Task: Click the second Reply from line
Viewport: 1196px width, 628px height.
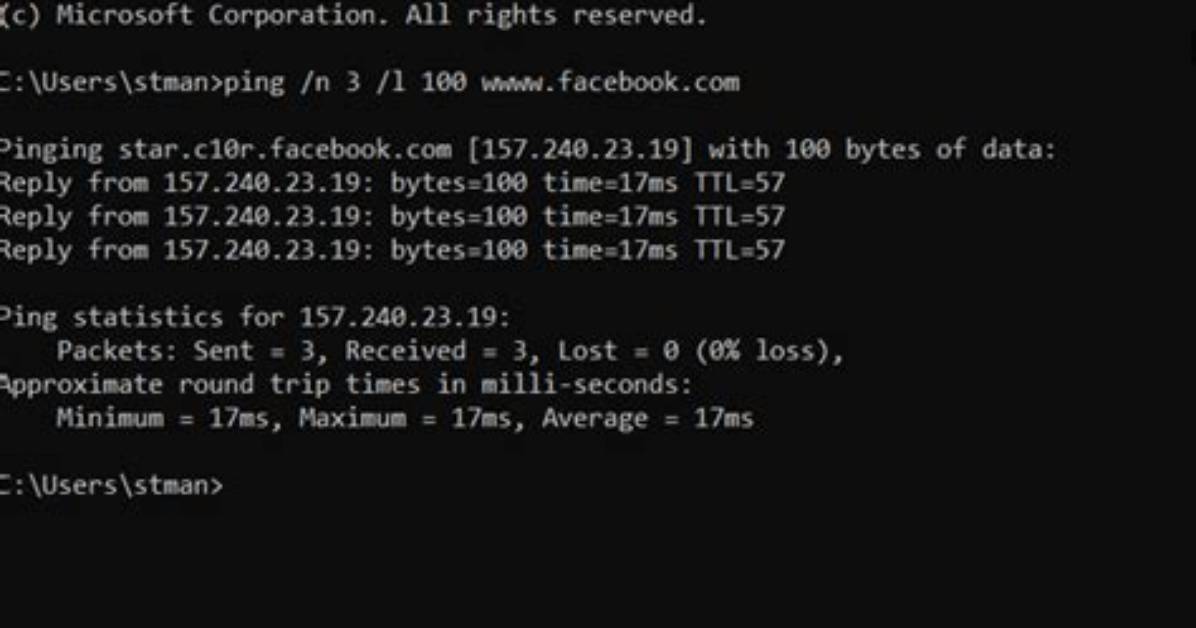Action: 392,217
